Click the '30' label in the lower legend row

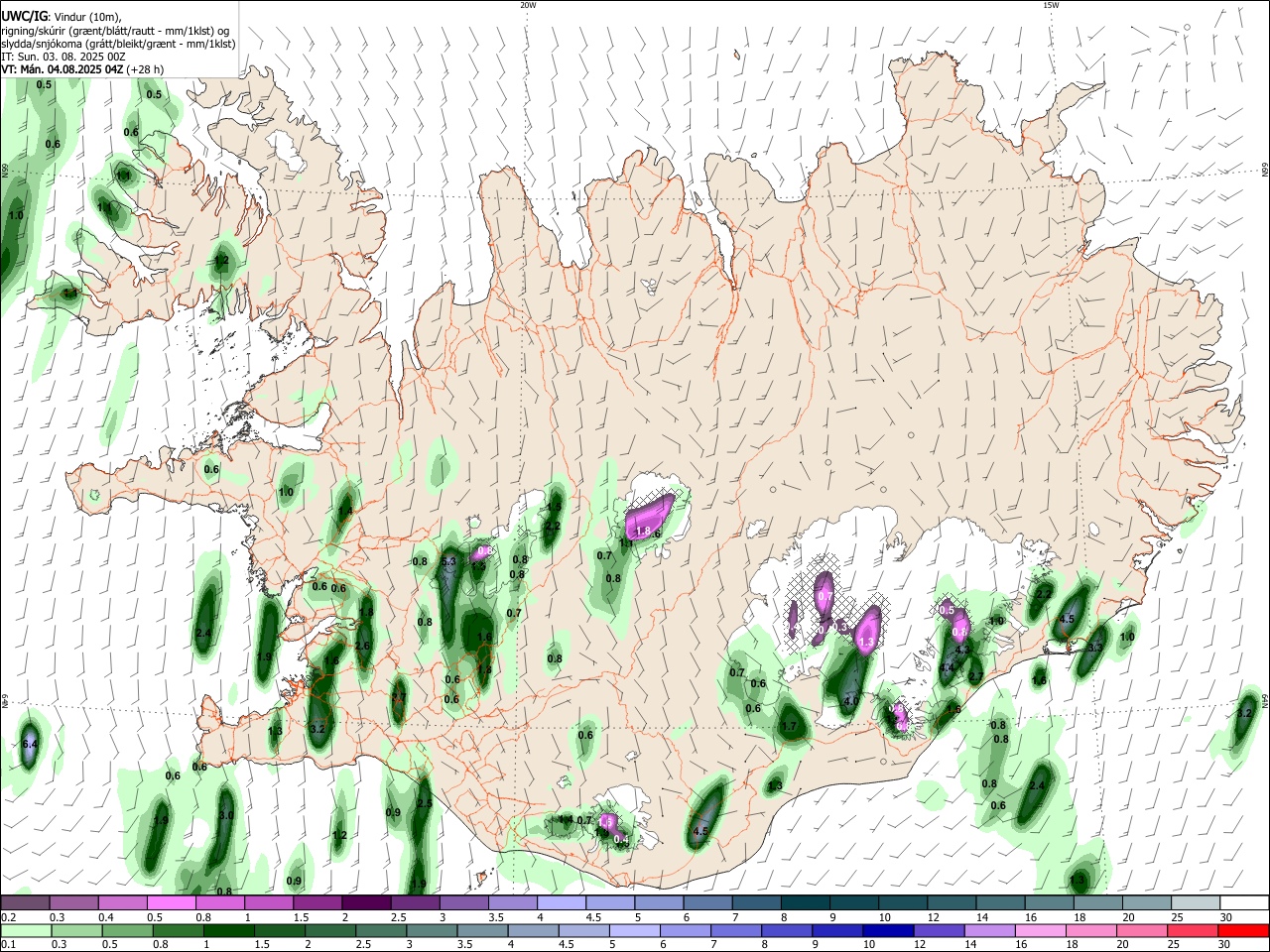[x=1226, y=945]
